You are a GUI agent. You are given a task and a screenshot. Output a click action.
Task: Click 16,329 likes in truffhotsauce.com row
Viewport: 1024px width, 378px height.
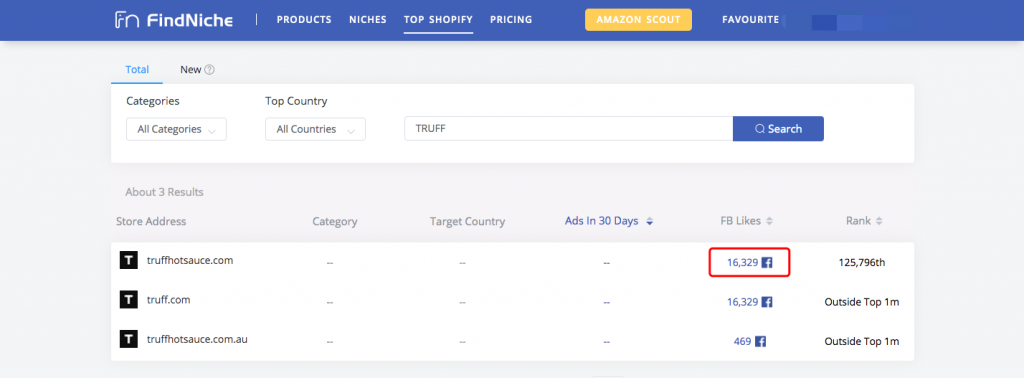(743, 262)
